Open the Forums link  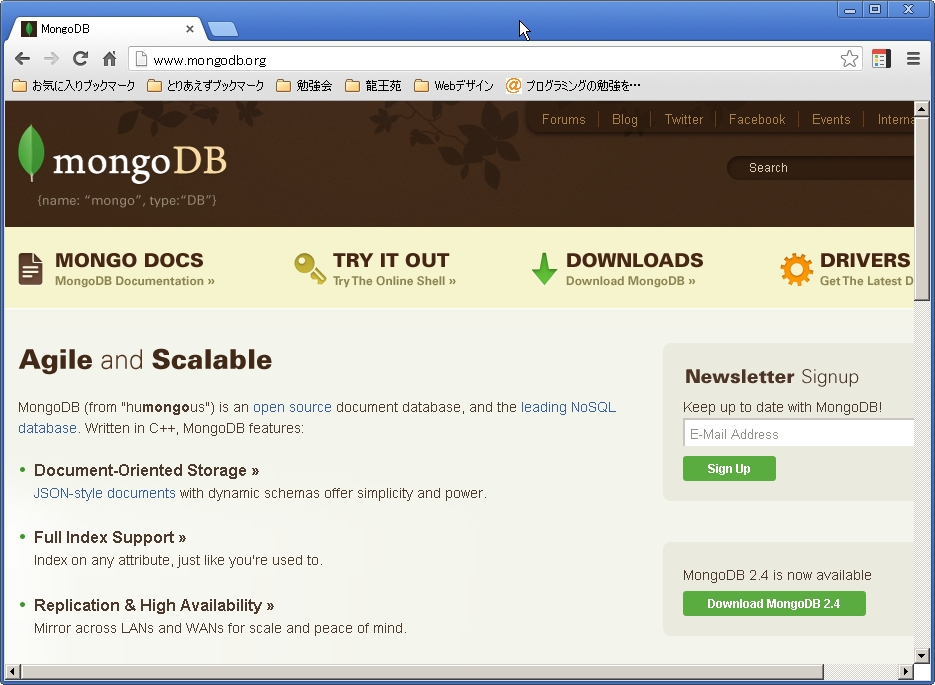[564, 119]
